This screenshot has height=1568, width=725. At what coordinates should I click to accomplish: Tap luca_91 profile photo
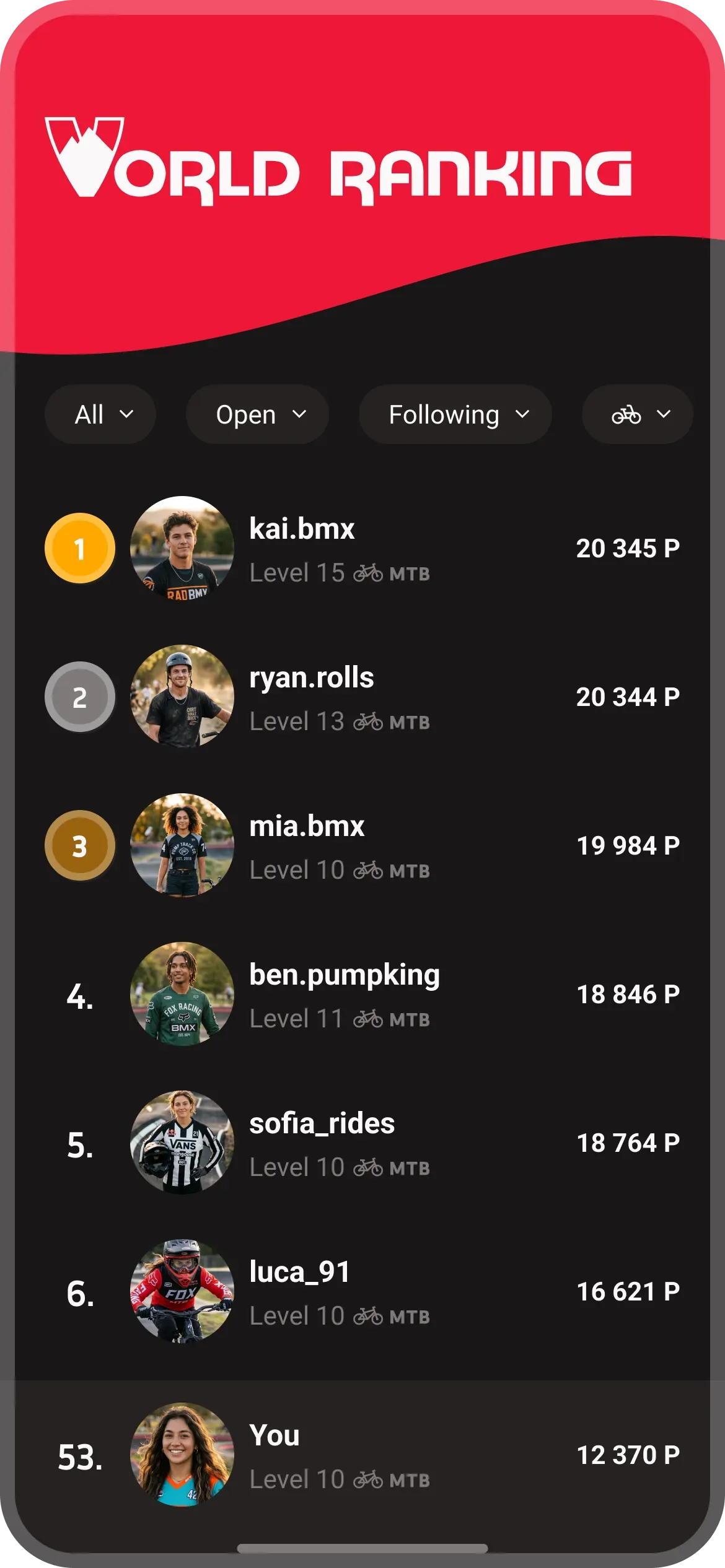click(x=182, y=1291)
